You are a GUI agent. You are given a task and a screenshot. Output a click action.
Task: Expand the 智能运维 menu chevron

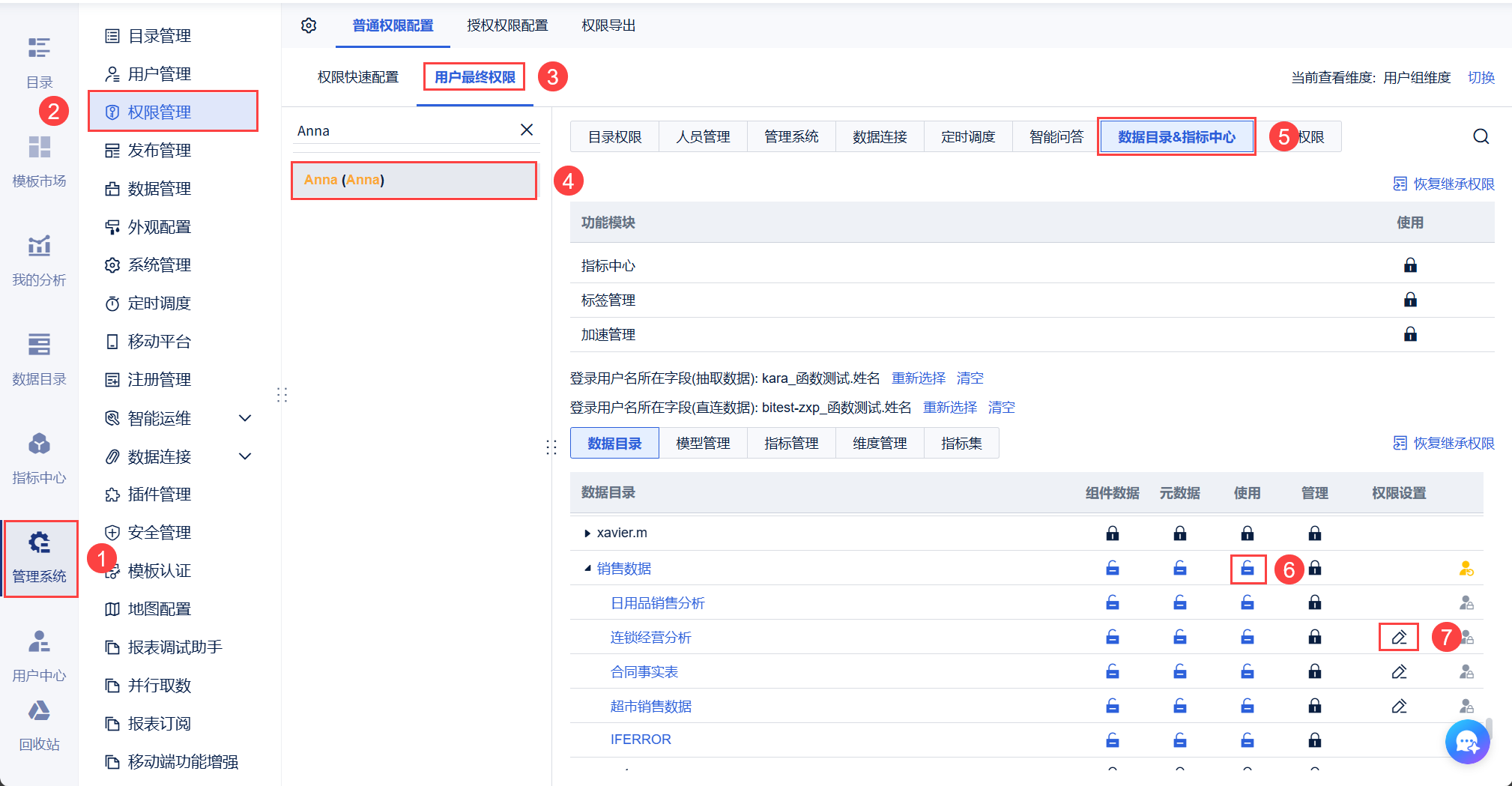[x=245, y=418]
